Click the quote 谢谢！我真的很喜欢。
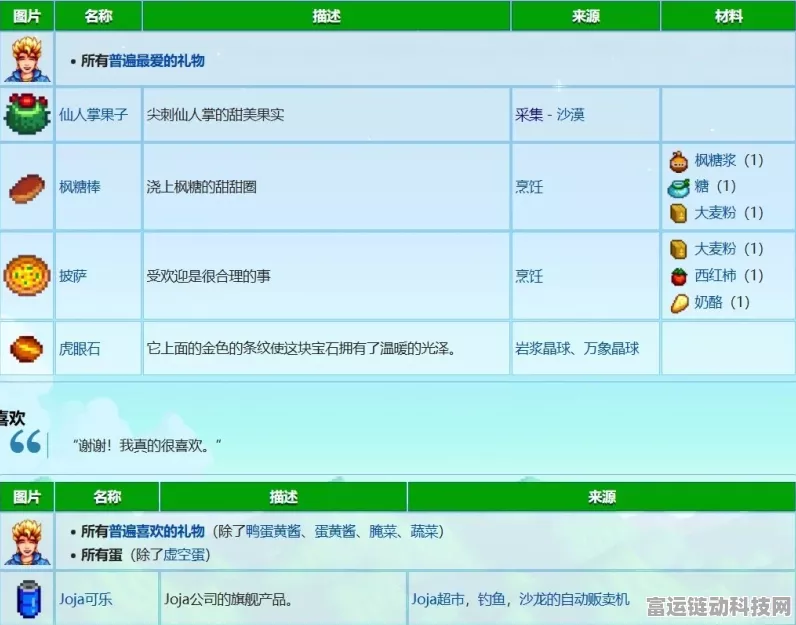This screenshot has width=796, height=625. (x=147, y=446)
